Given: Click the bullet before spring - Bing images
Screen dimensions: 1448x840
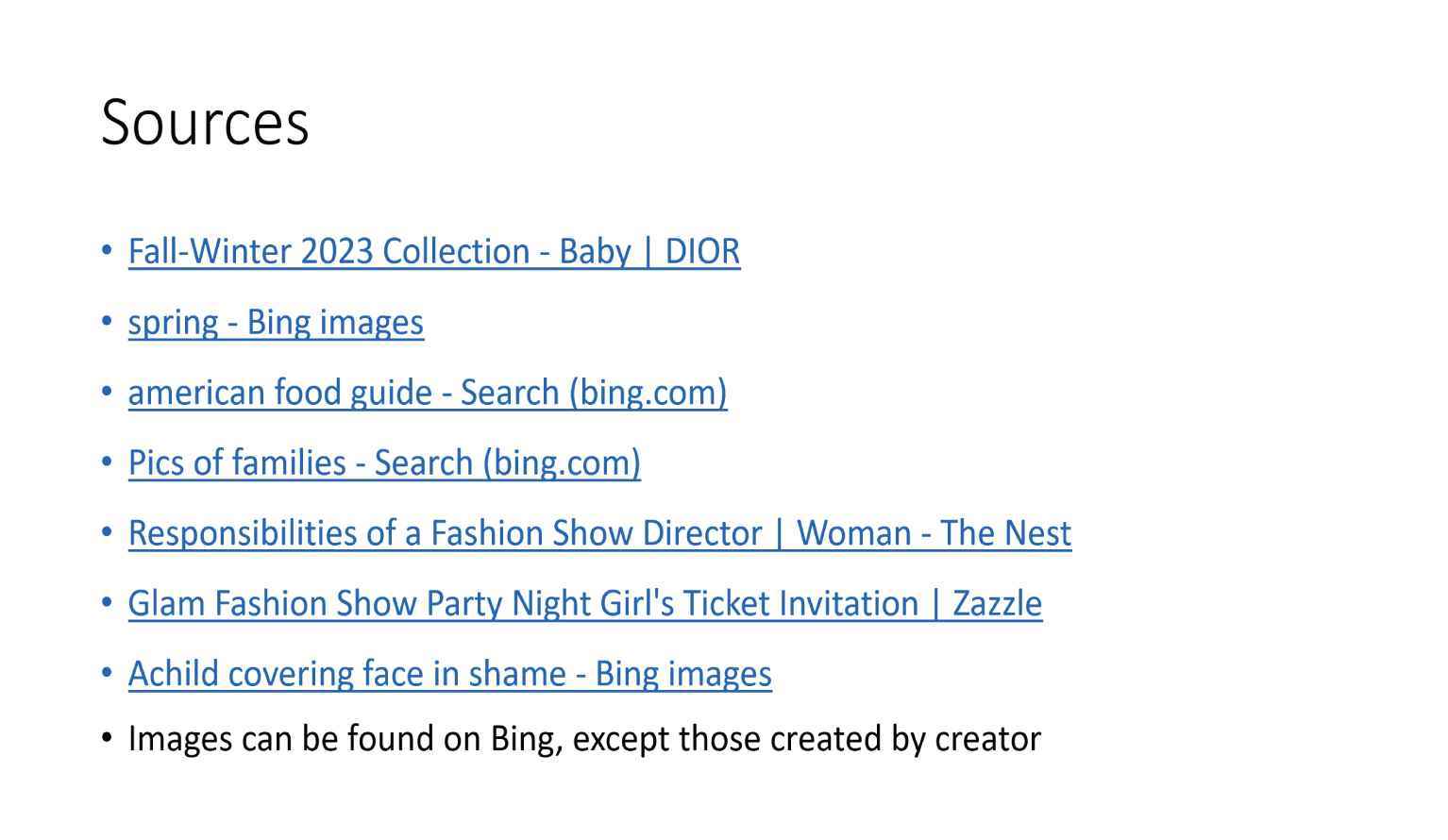Looking at the screenshot, I should [107, 323].
